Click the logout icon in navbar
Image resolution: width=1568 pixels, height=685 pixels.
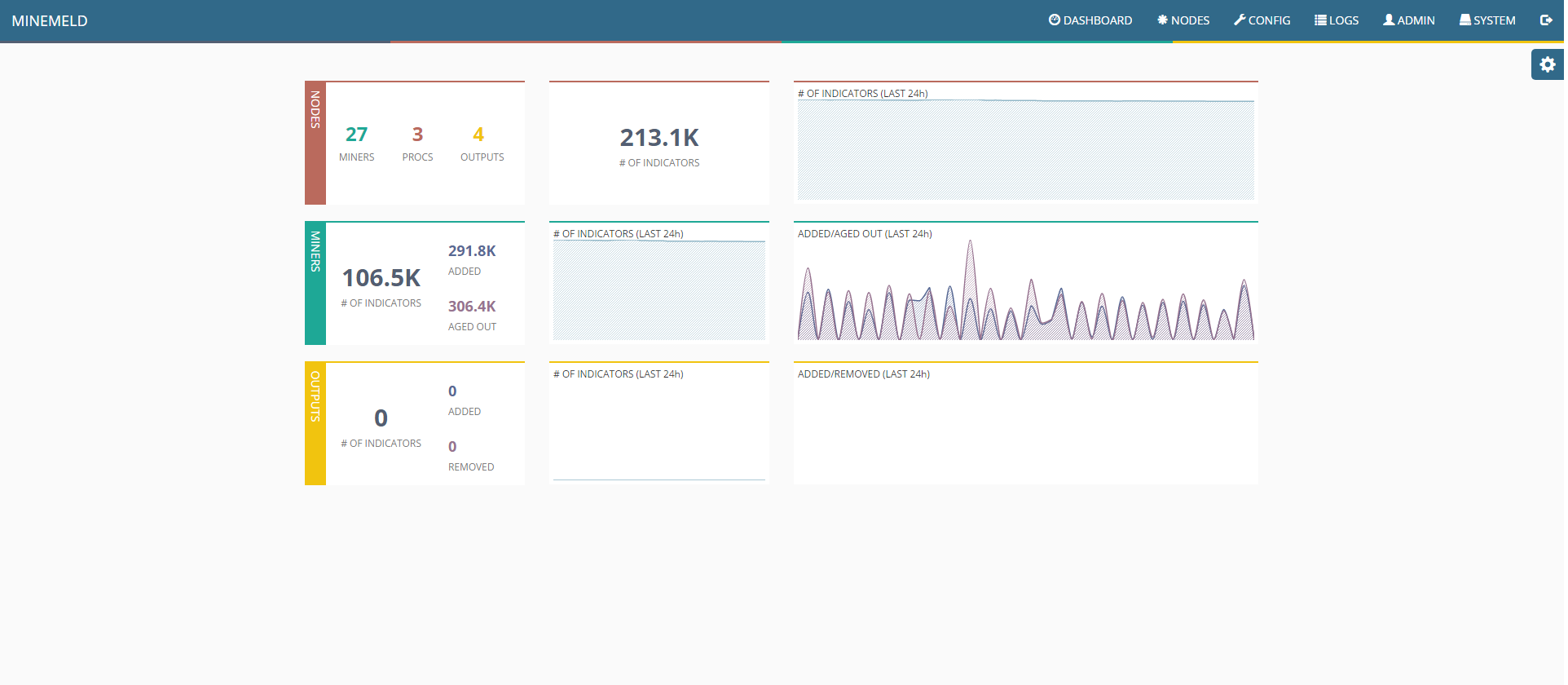coord(1545,20)
